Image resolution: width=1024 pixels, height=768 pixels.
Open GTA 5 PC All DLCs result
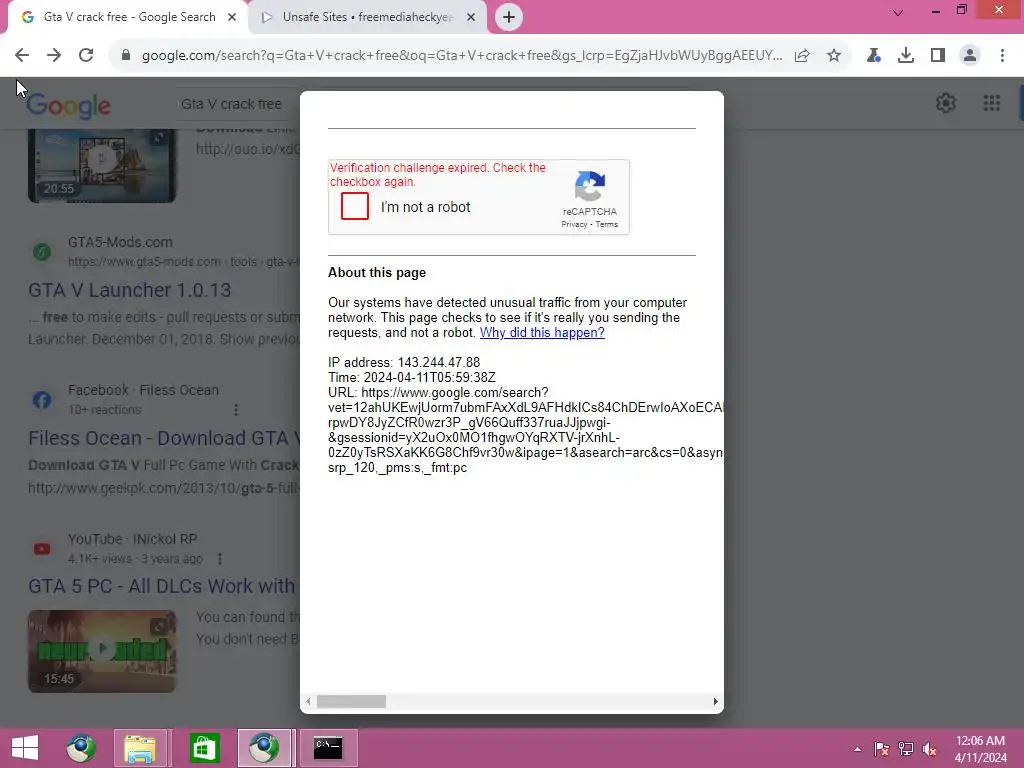pos(162,586)
